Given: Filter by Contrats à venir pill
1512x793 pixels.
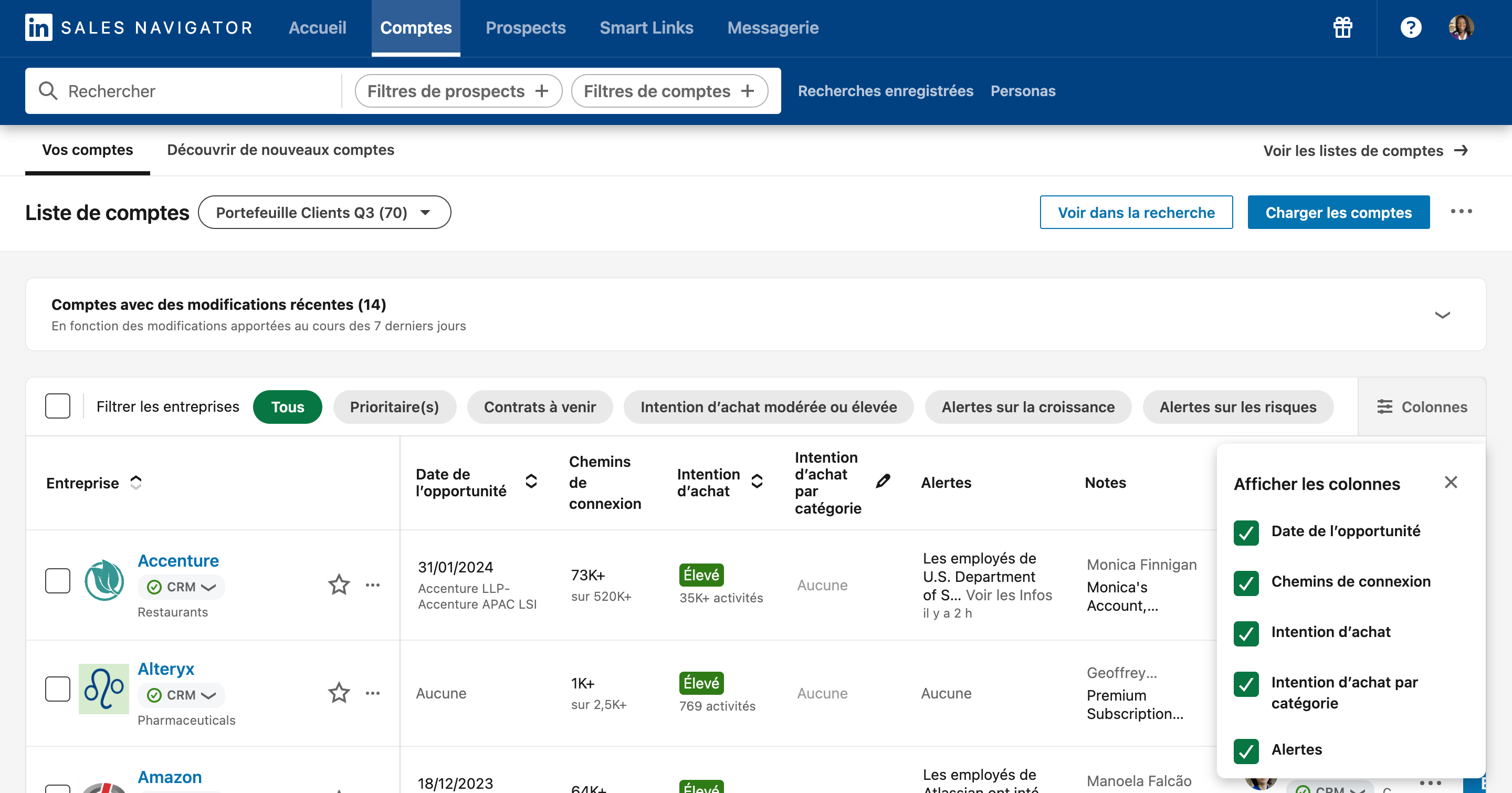Looking at the screenshot, I should (x=540, y=407).
